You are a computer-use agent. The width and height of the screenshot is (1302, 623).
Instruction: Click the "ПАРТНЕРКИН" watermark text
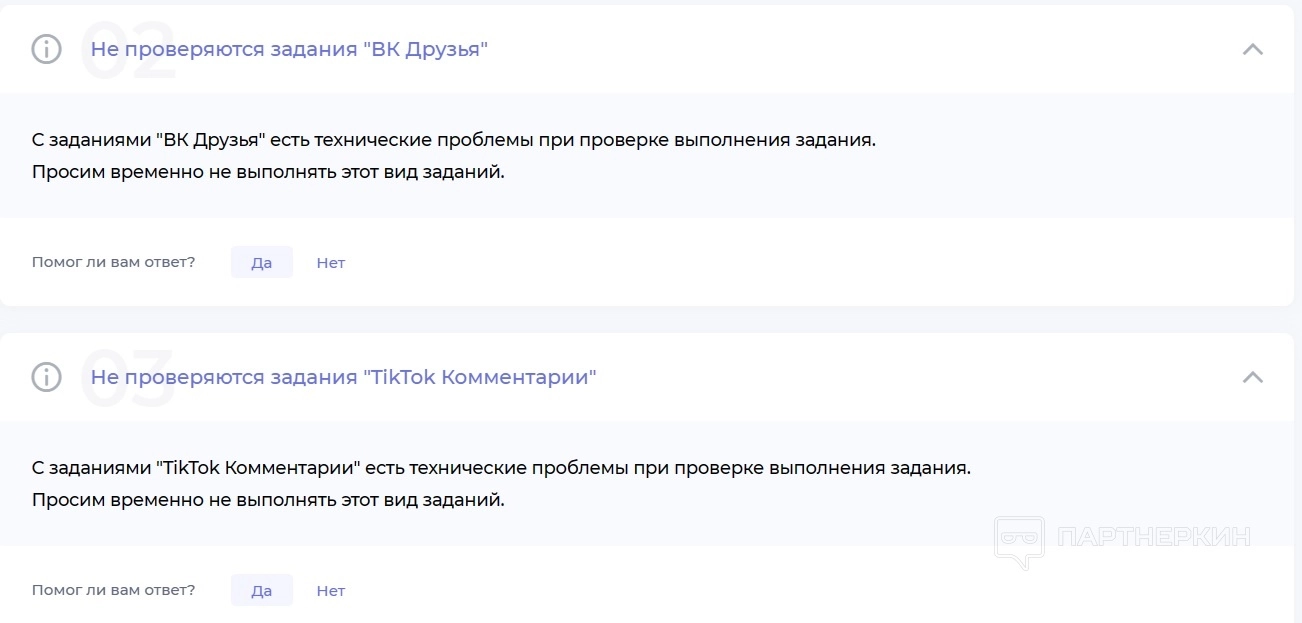(x=1153, y=538)
